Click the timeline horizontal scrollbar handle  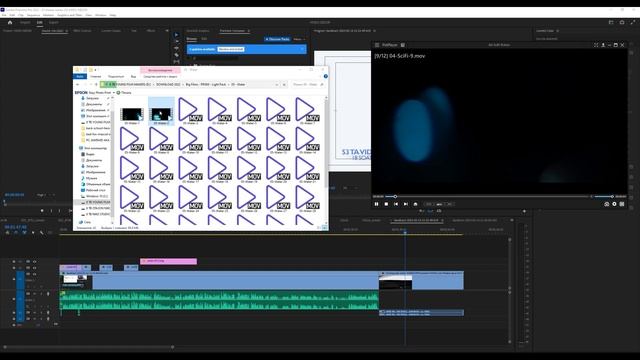(x=89, y=347)
